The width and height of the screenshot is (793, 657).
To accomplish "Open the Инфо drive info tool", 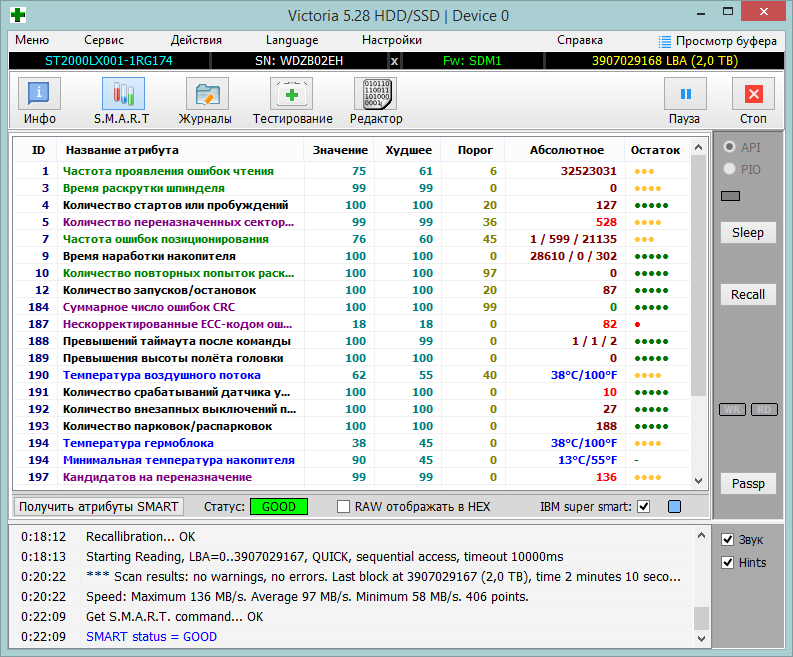I will coord(39,94).
